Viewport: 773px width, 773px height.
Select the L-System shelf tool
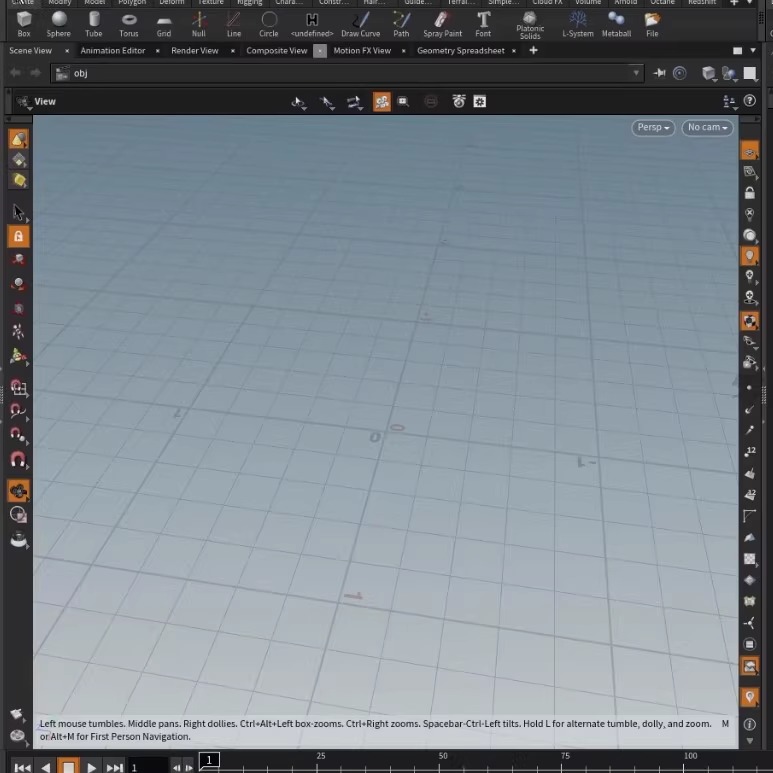(x=578, y=25)
